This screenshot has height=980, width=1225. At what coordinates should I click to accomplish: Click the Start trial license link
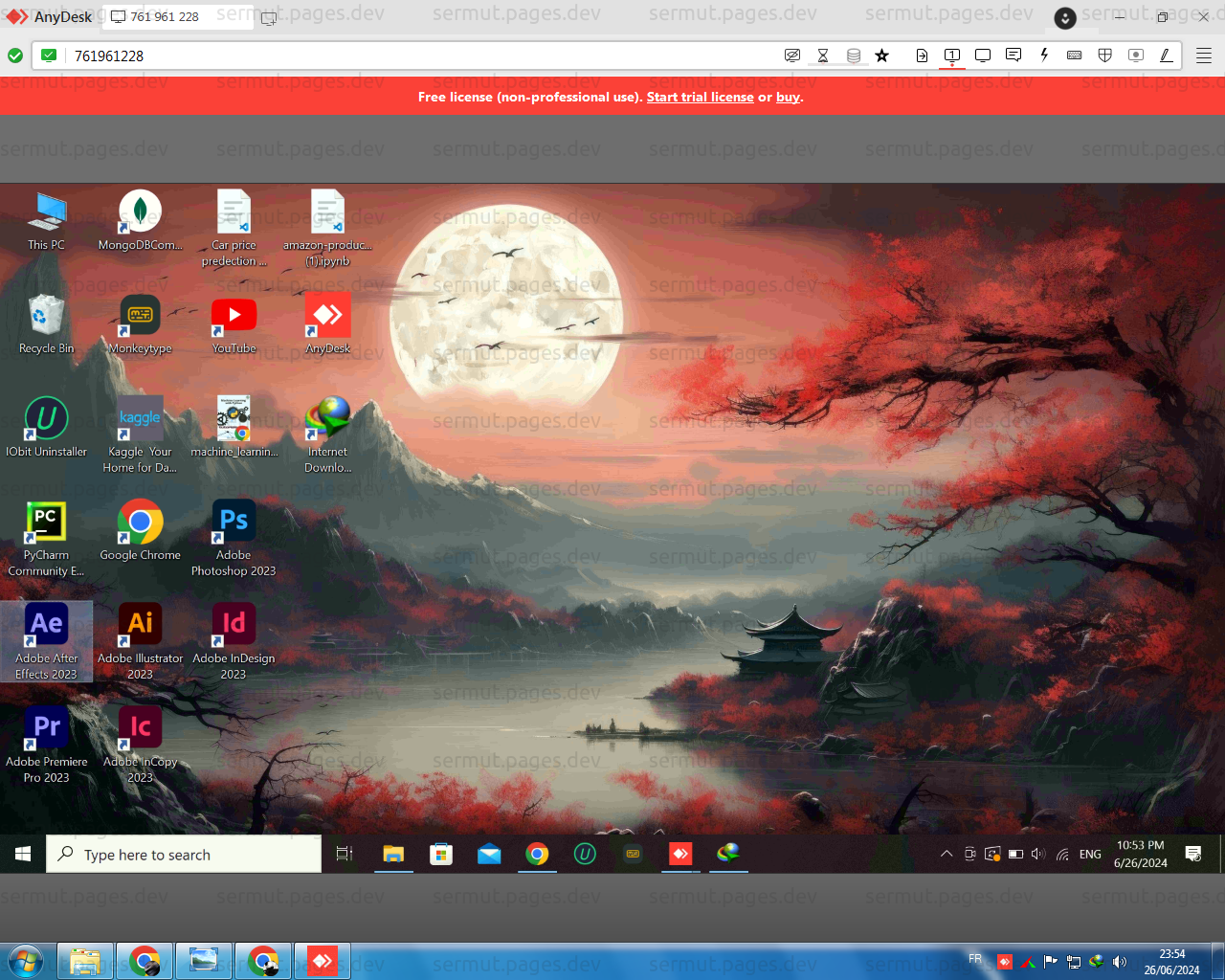(701, 97)
